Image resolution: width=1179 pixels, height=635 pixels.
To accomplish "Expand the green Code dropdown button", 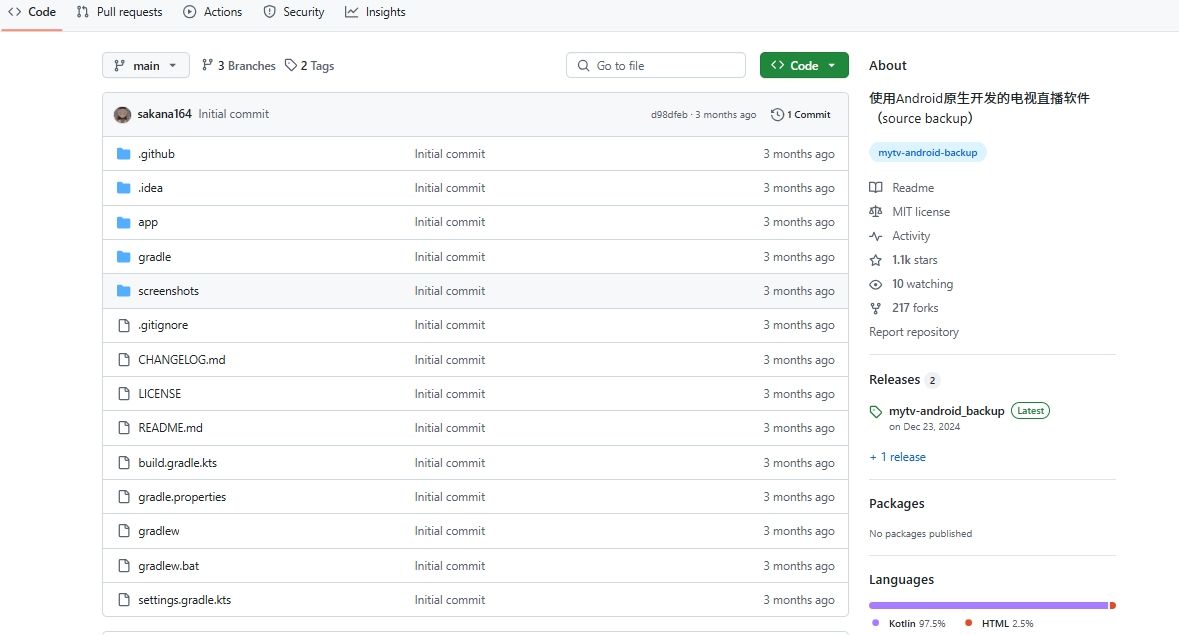I will (x=804, y=66).
